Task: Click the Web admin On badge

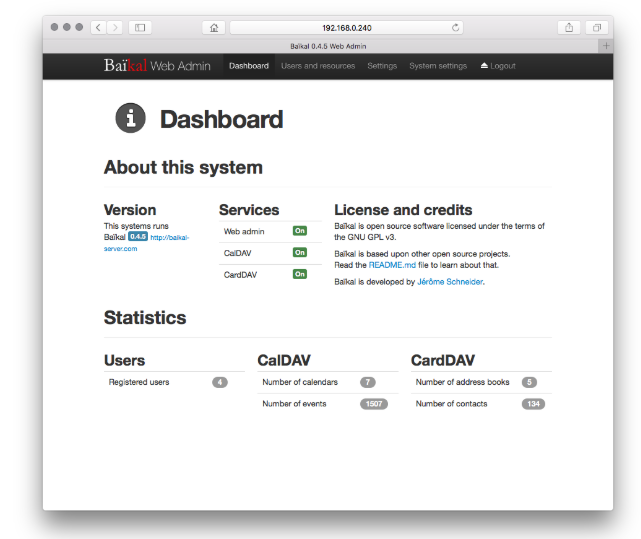Action: (x=300, y=231)
